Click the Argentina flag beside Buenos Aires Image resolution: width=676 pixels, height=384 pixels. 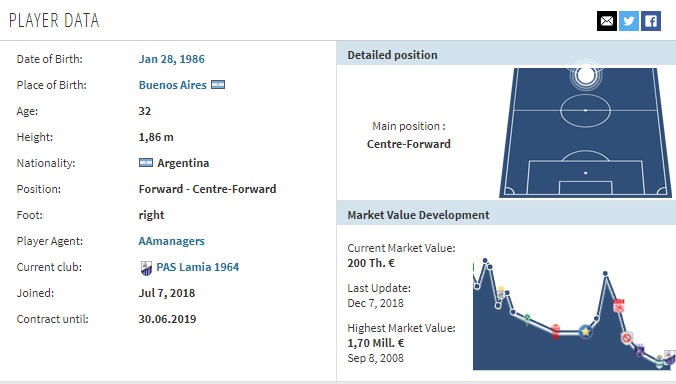(218, 85)
